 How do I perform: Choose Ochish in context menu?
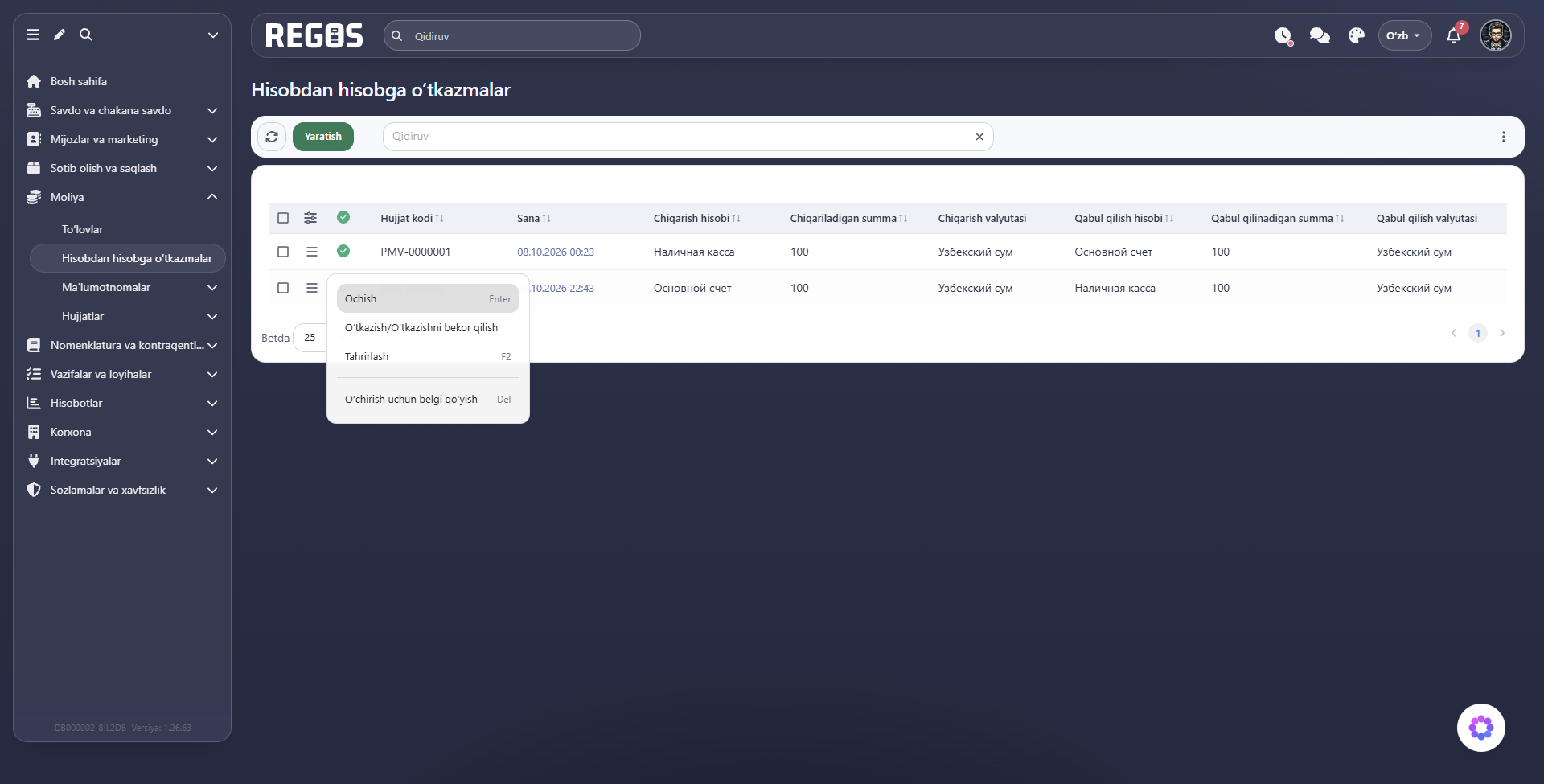[x=428, y=298]
